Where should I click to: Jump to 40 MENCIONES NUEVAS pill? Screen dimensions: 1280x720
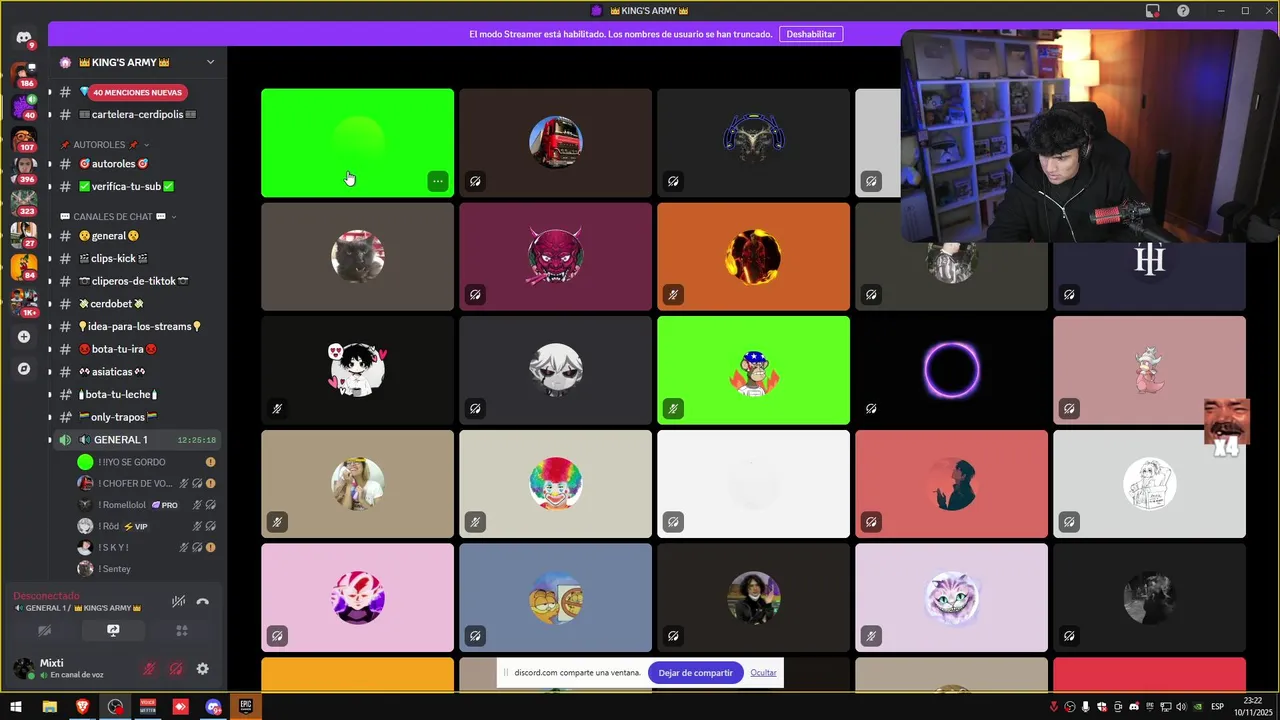[x=137, y=92]
